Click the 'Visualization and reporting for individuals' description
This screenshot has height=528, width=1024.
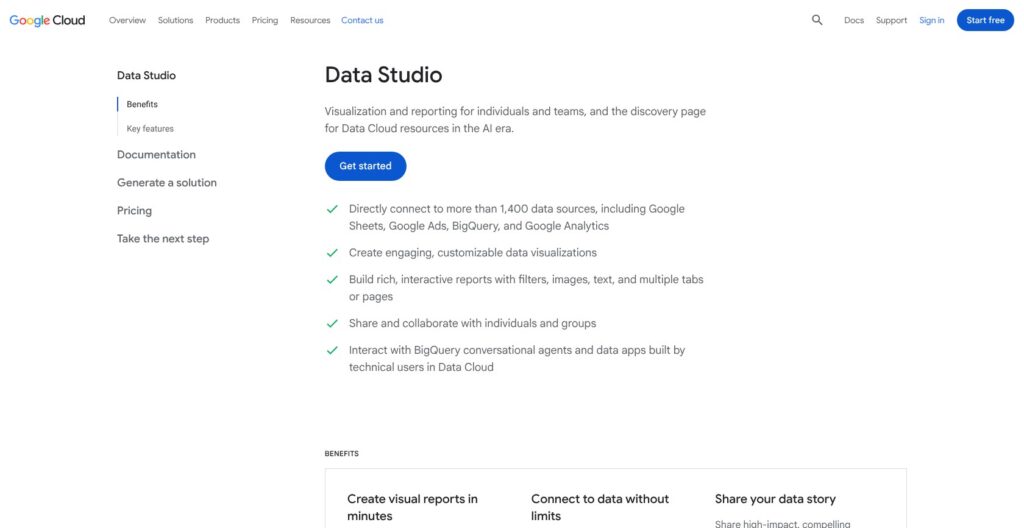click(x=515, y=120)
